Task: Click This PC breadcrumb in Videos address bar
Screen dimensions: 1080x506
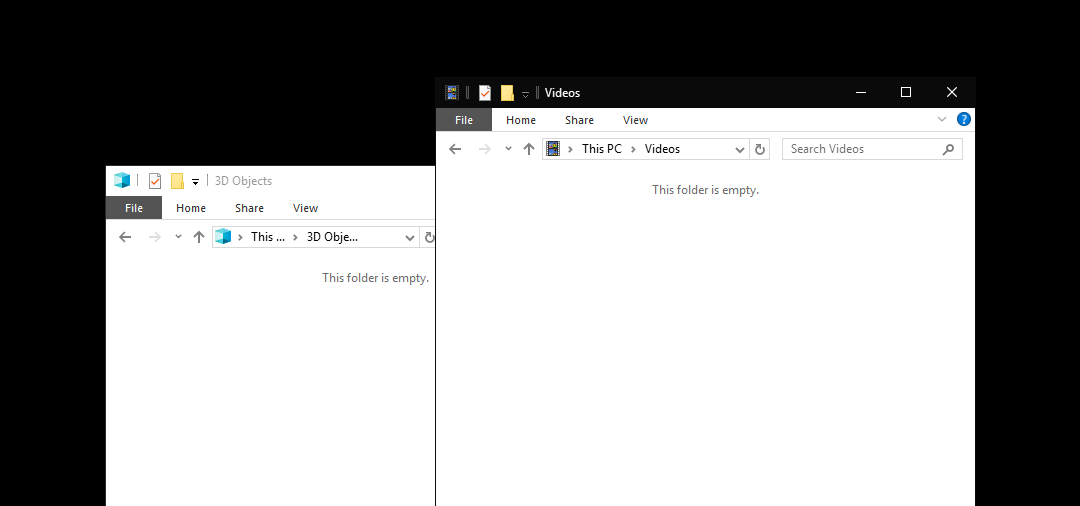Action: (602, 149)
